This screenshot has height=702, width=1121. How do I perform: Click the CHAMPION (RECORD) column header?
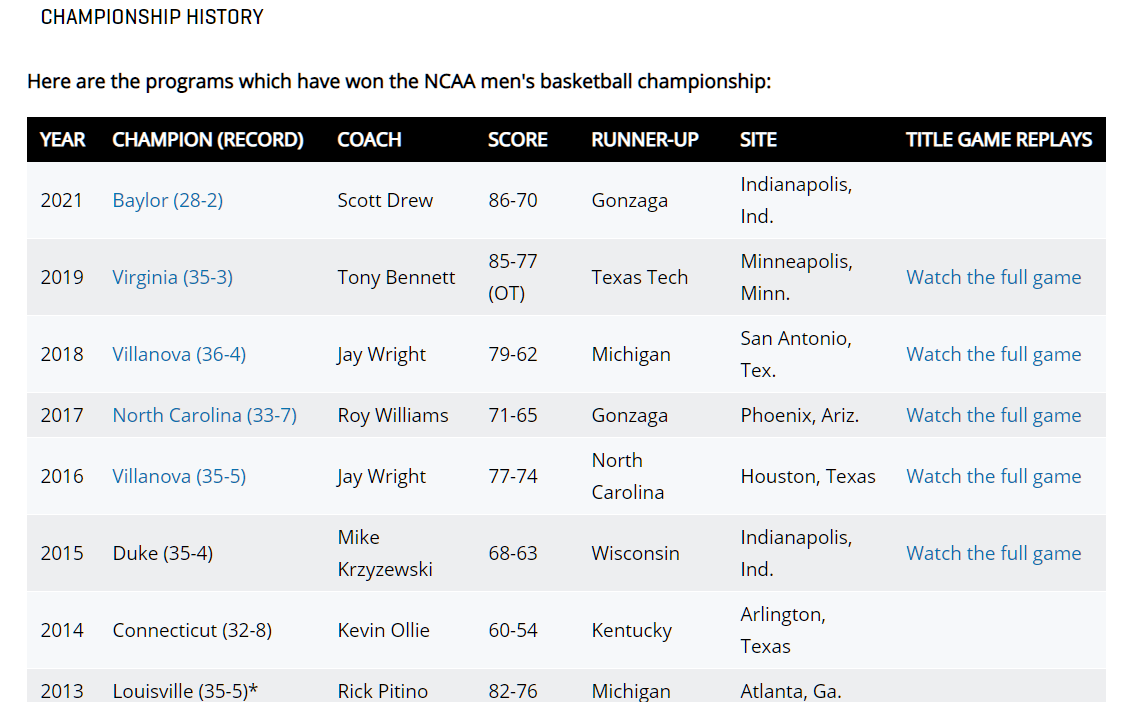(208, 140)
